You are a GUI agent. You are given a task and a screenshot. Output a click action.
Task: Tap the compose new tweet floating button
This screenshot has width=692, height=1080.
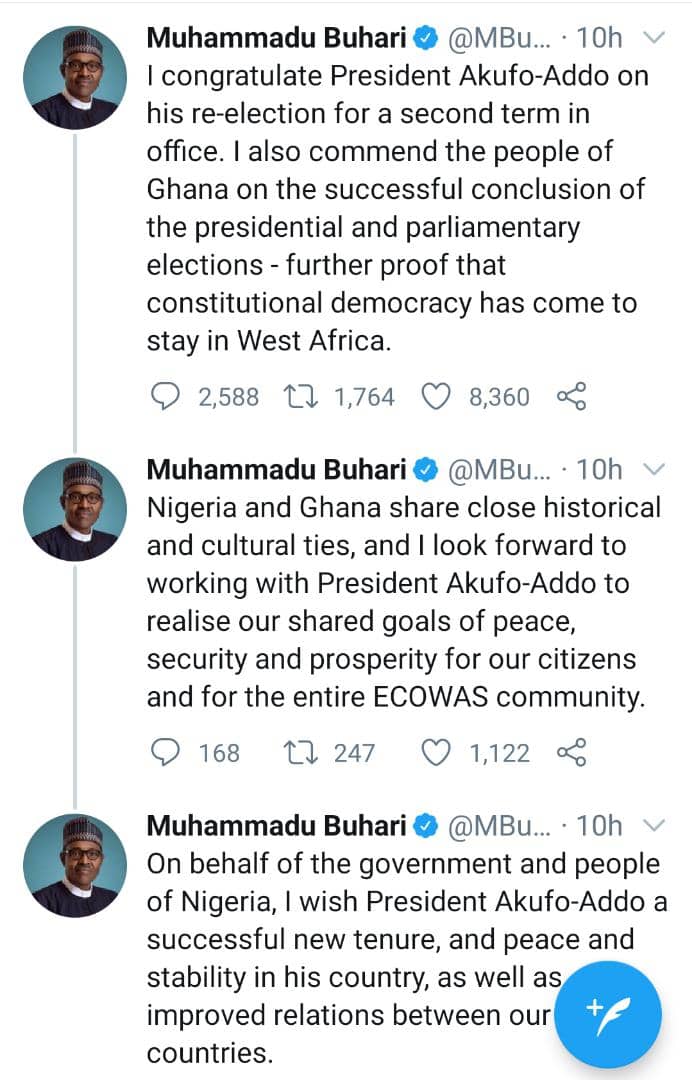pyautogui.click(x=609, y=1013)
